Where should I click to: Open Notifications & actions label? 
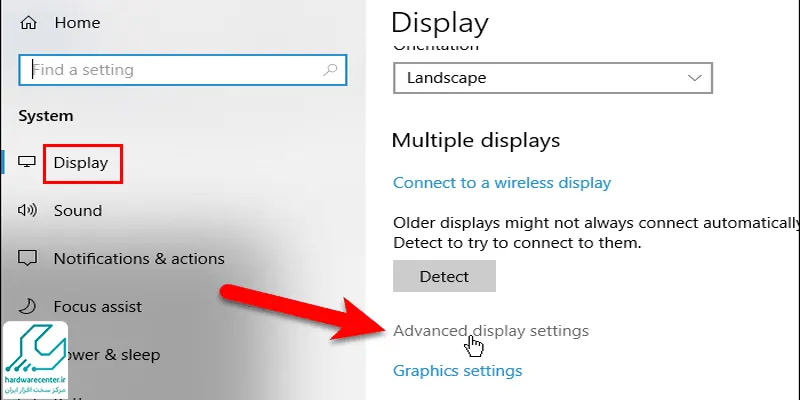click(x=139, y=259)
